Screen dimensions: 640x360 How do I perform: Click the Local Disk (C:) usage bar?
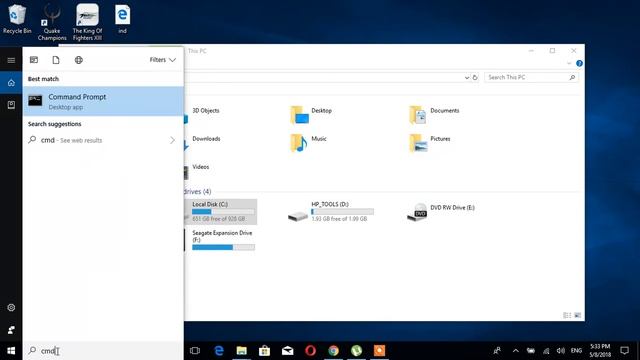[x=223, y=211]
